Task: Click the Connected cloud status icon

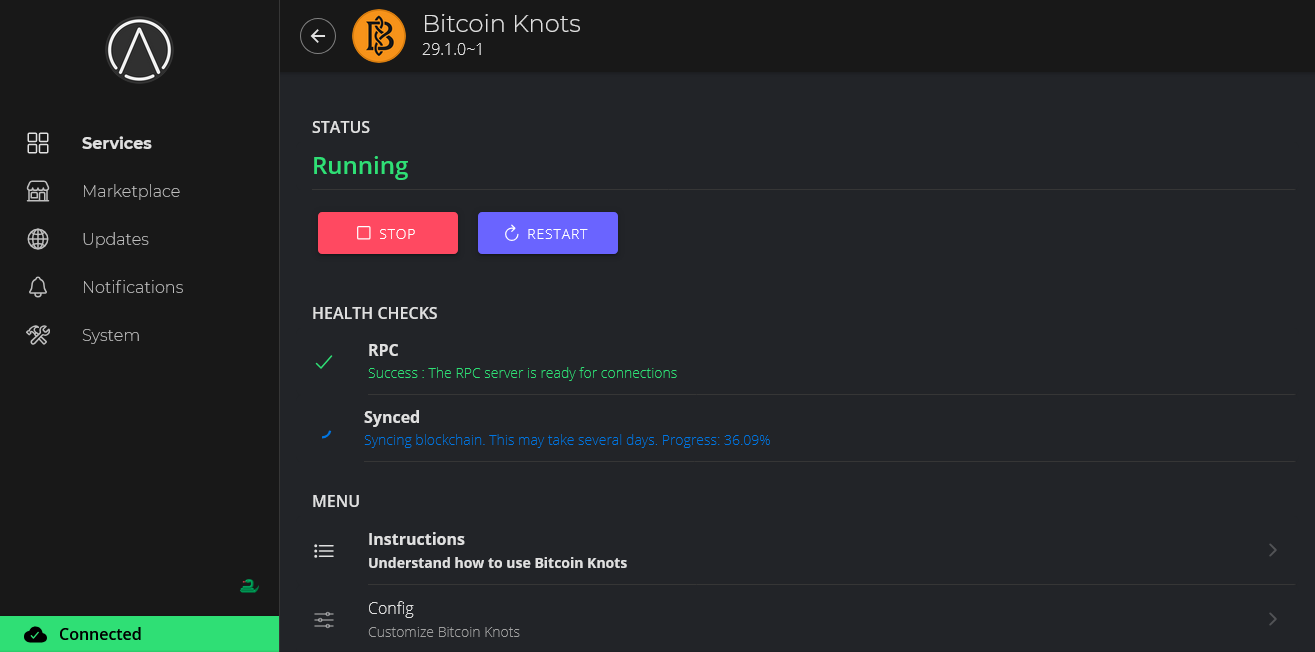Action: (x=36, y=634)
